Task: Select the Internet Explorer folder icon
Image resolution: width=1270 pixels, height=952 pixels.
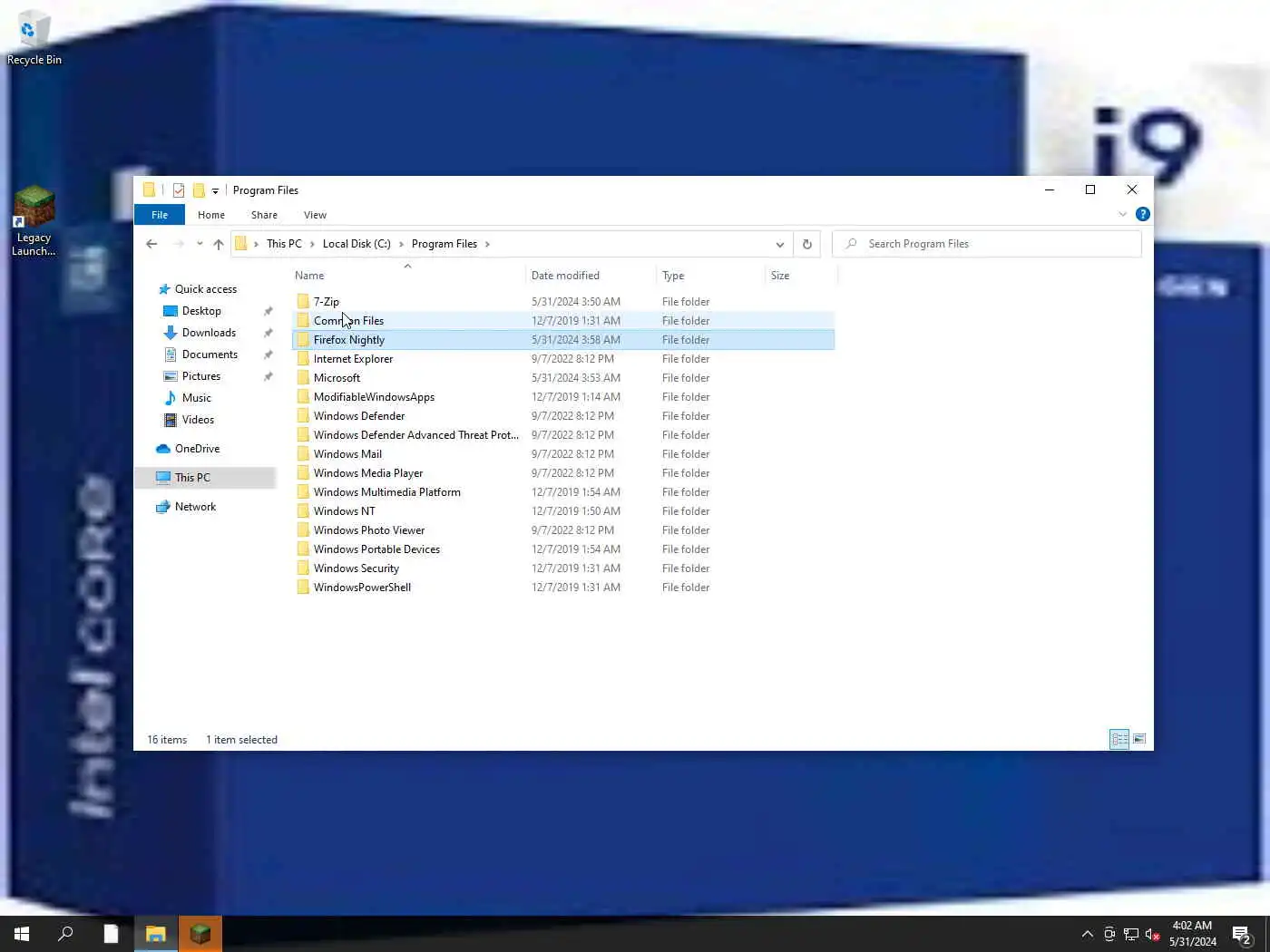Action: tap(303, 359)
